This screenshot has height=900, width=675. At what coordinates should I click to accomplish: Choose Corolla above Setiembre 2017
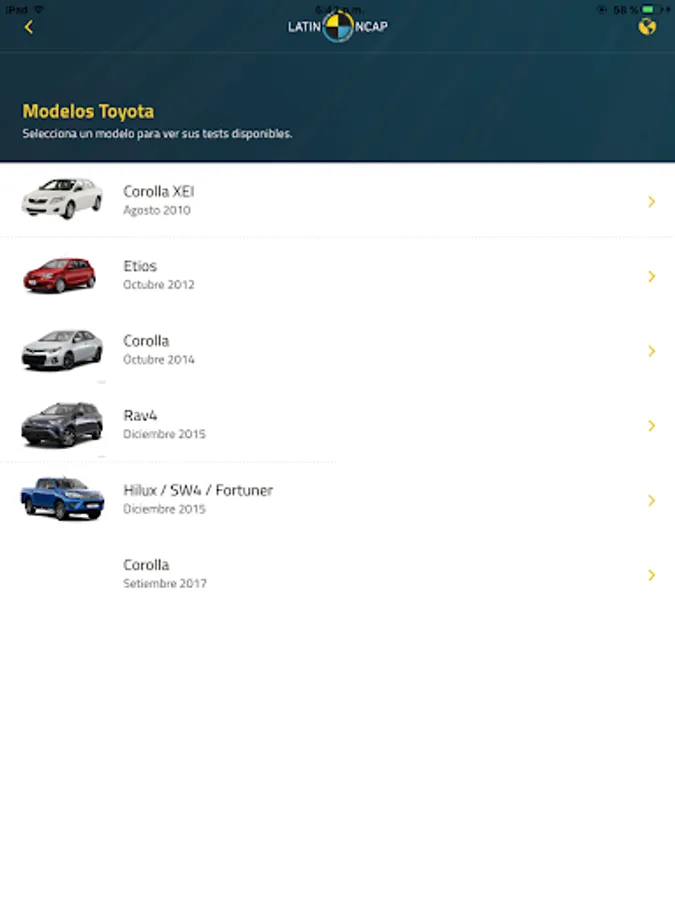146,565
